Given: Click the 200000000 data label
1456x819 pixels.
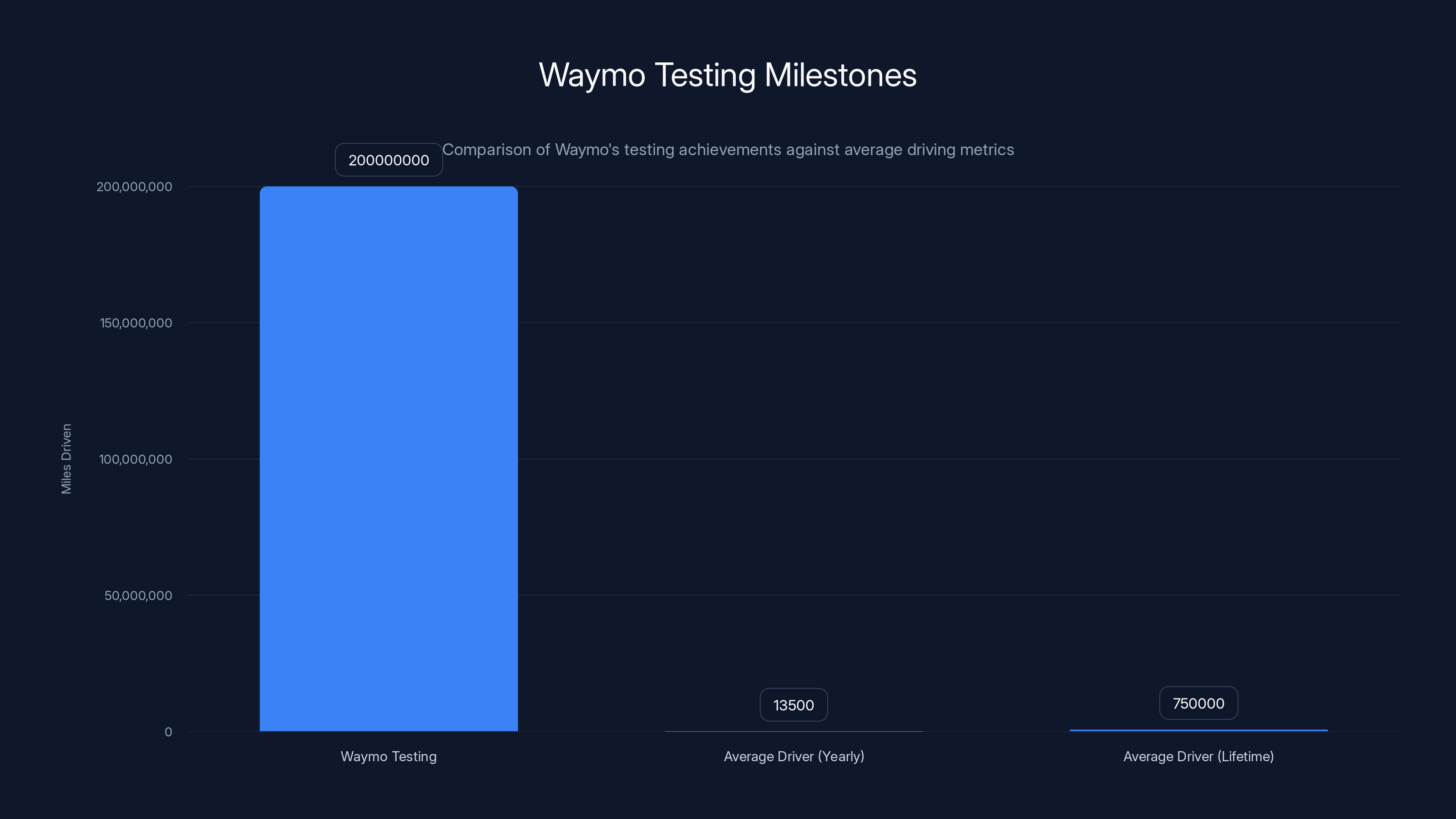Looking at the screenshot, I should (x=388, y=160).
